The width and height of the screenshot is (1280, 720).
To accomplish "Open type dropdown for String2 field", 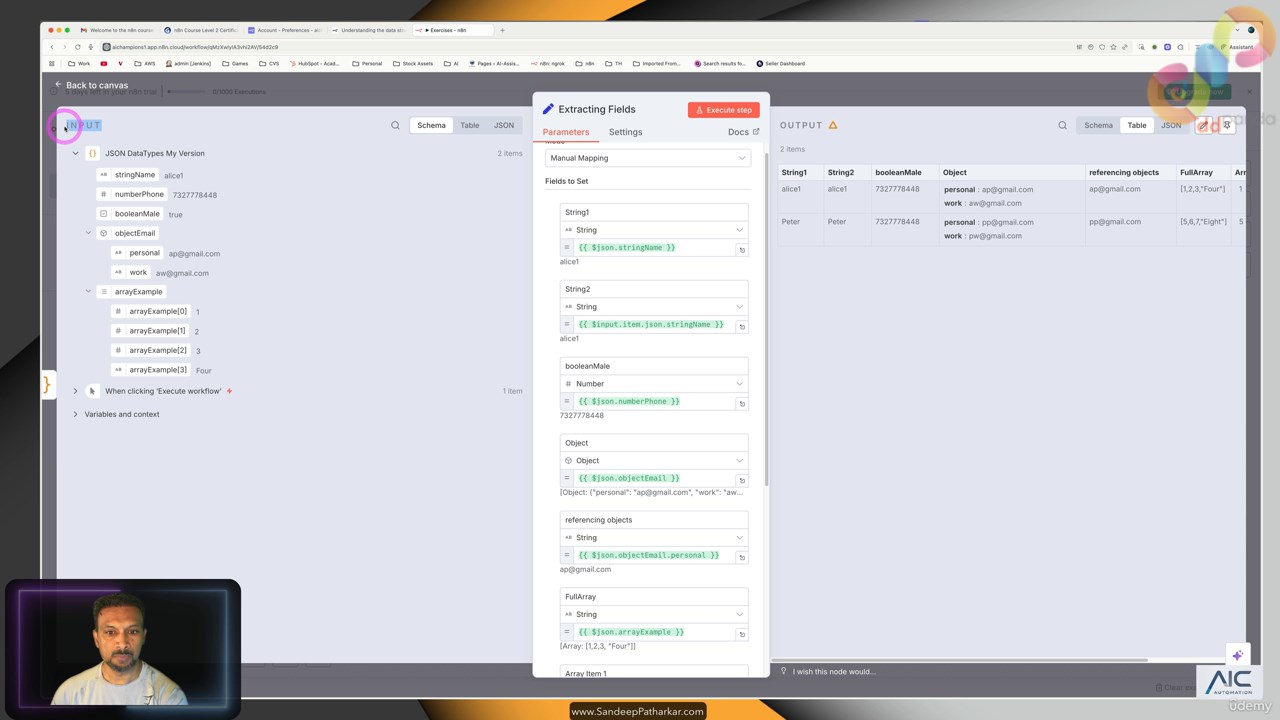I will [x=654, y=307].
